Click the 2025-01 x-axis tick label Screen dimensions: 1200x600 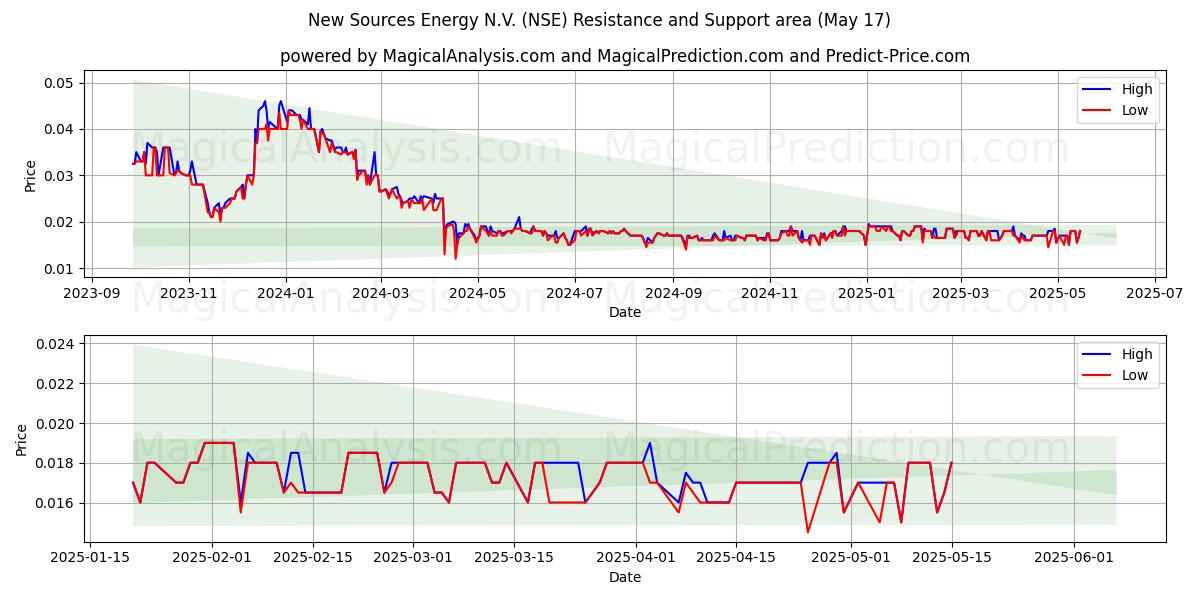pos(867,293)
